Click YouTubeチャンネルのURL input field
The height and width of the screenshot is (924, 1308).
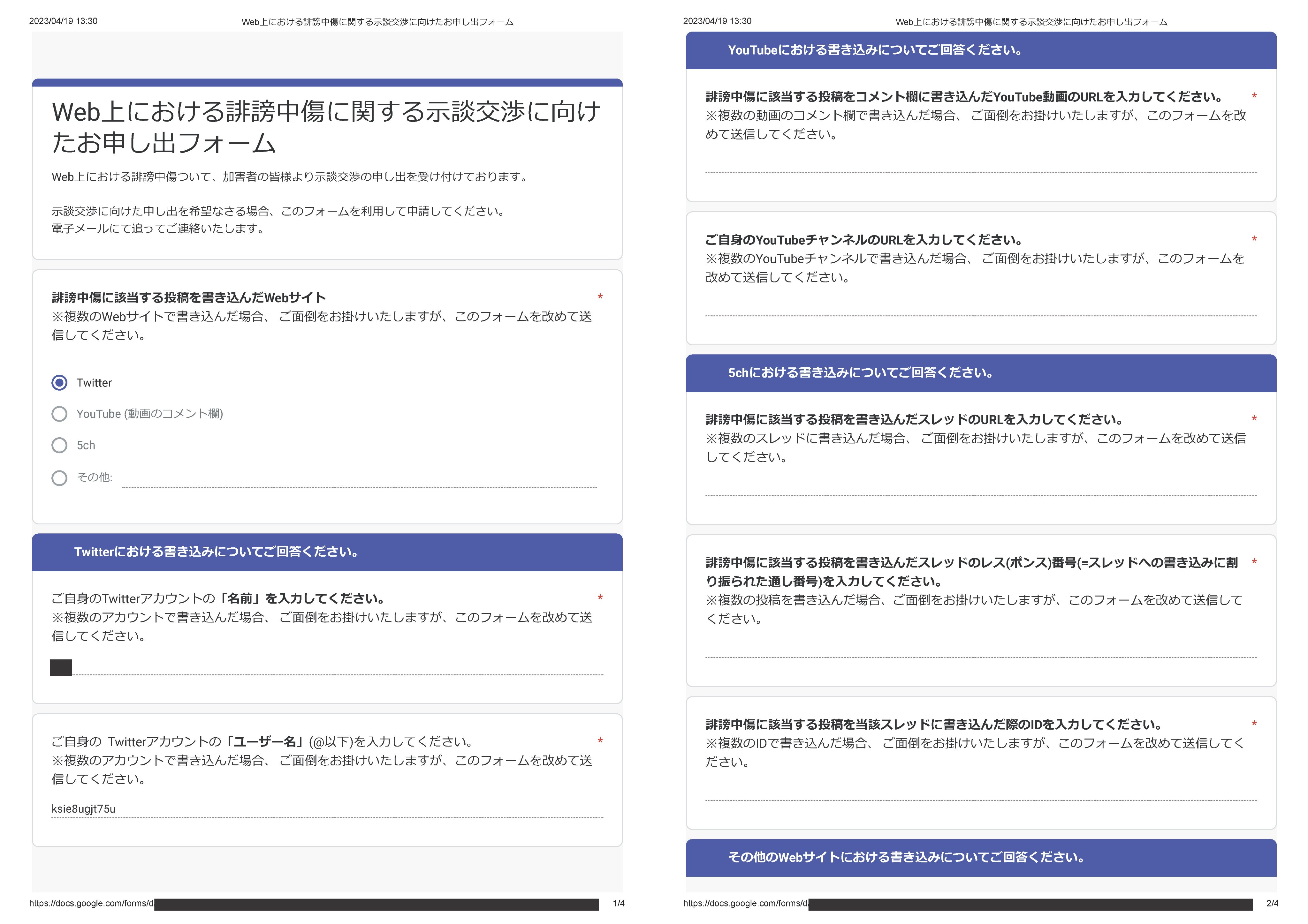click(x=980, y=307)
